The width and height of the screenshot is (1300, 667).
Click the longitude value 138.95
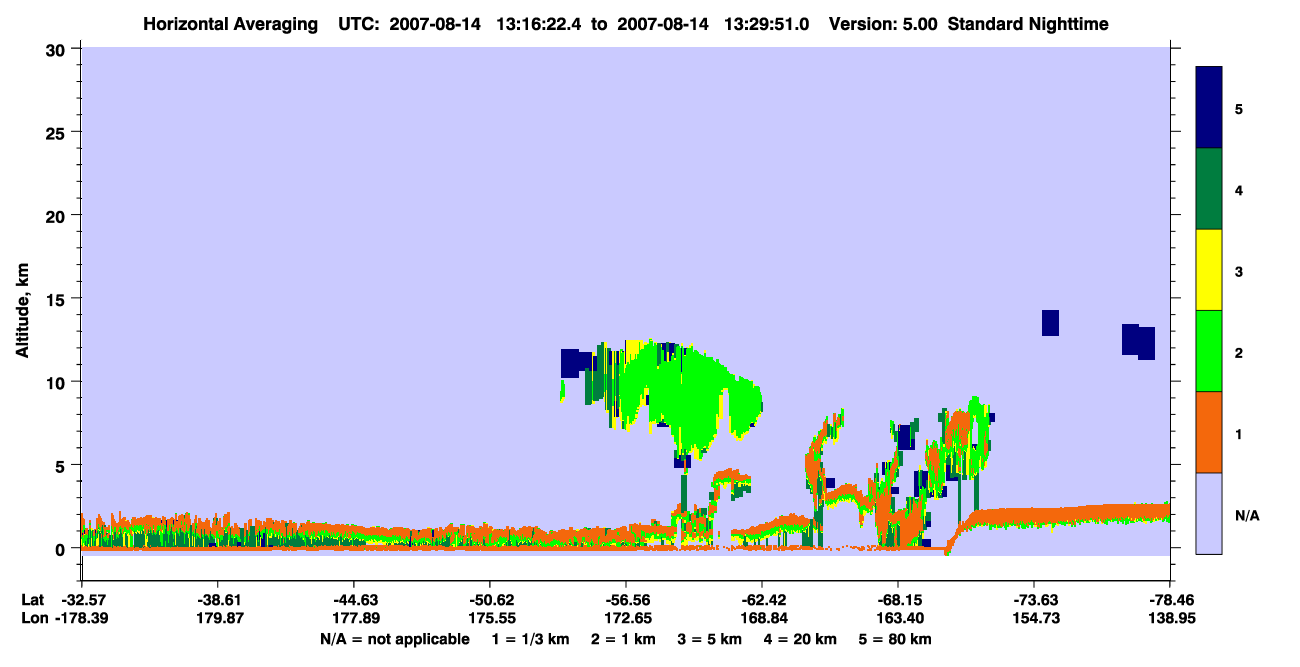(1170, 619)
